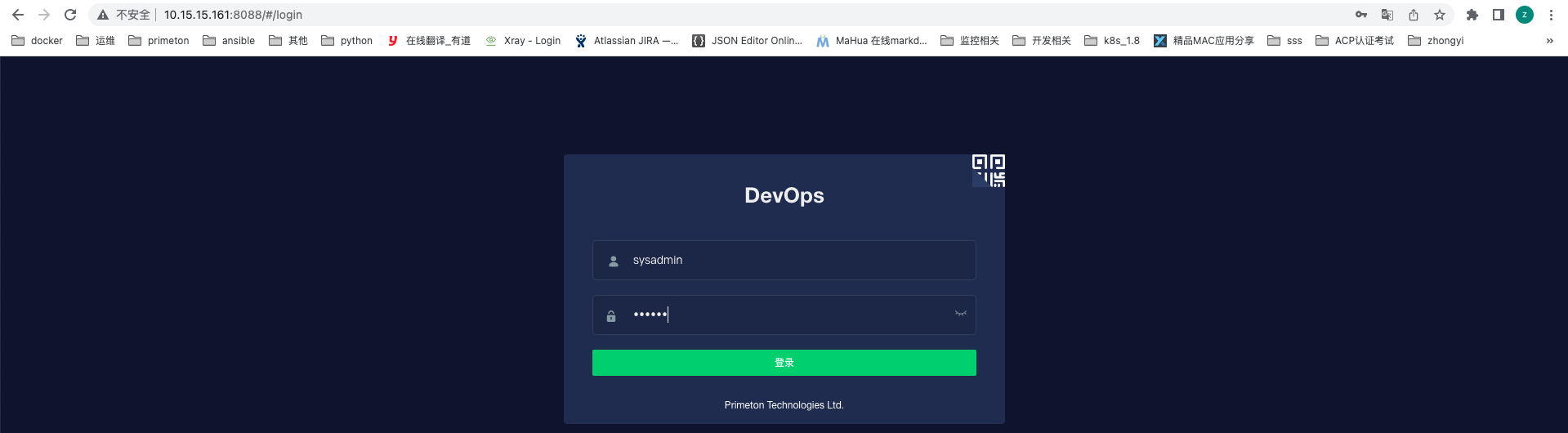The width and height of the screenshot is (1568, 433).
Task: Open the green profile avatar
Action: pos(1525,15)
